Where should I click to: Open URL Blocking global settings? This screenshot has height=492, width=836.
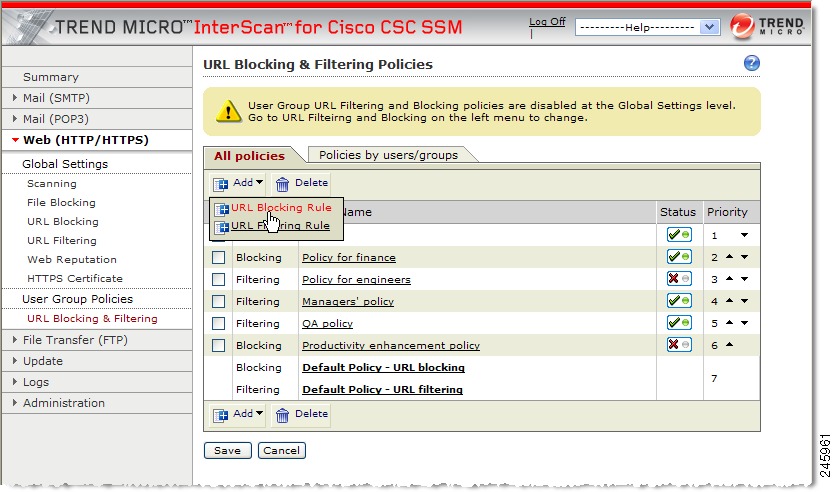63,221
